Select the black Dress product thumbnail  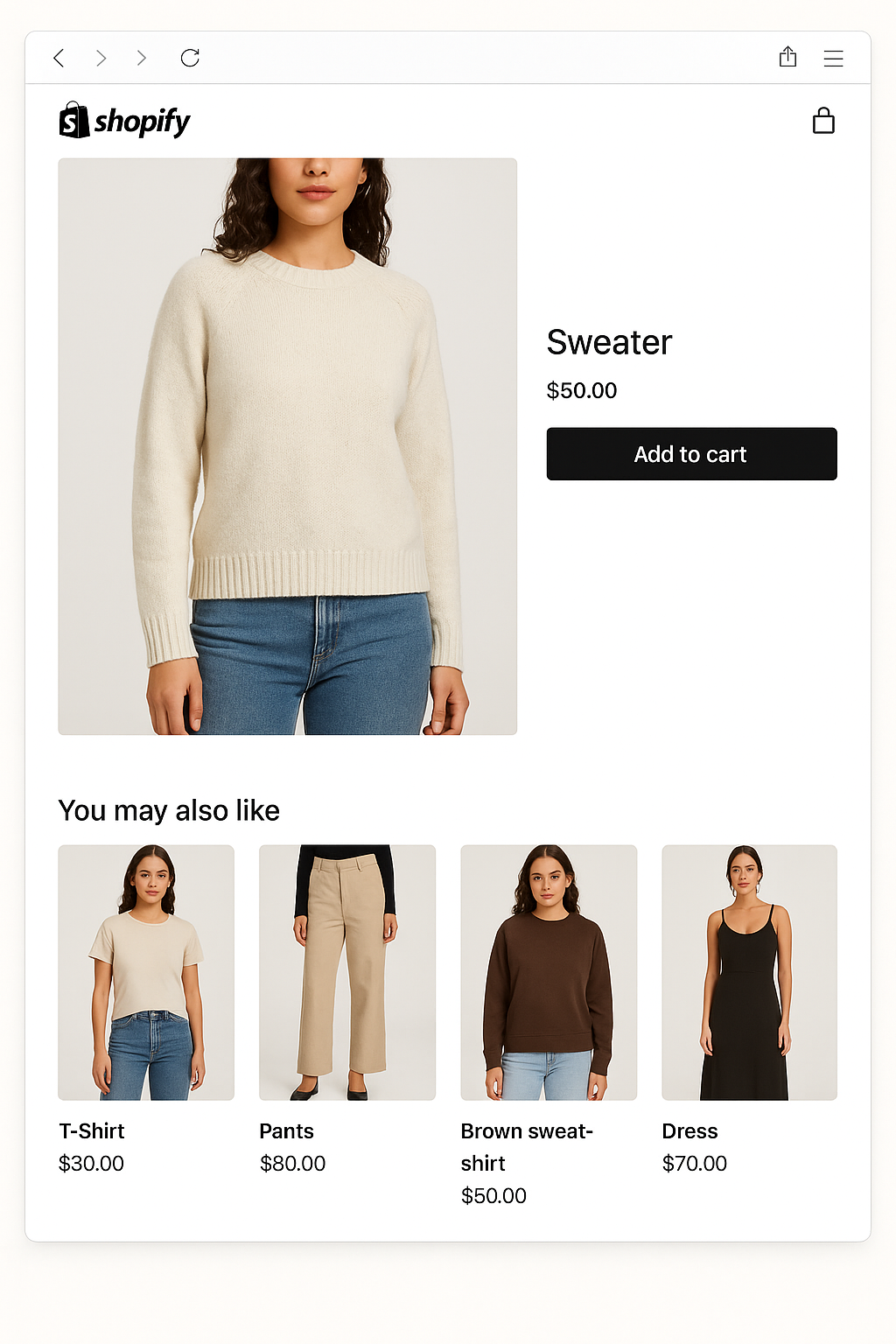[x=750, y=972]
